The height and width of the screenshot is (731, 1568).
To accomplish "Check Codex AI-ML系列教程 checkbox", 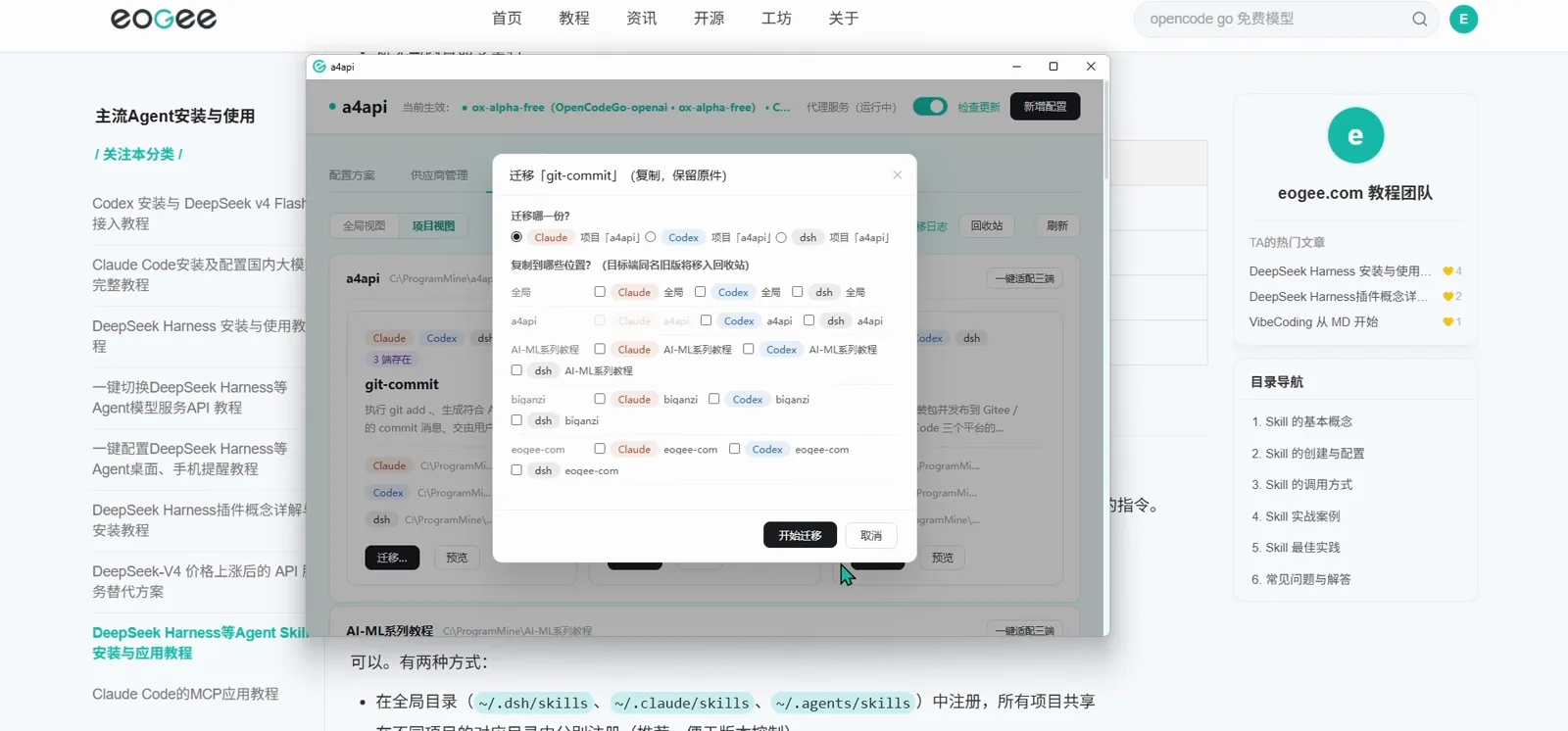I will (x=749, y=349).
